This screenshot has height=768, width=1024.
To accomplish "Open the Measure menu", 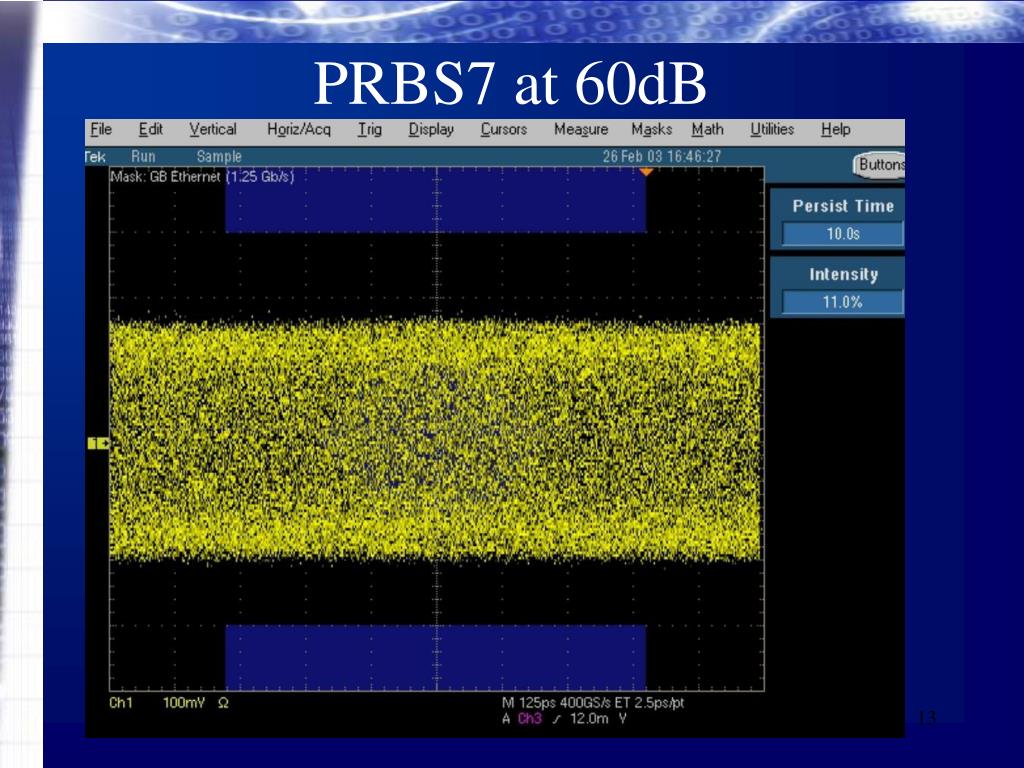I will 581,129.
